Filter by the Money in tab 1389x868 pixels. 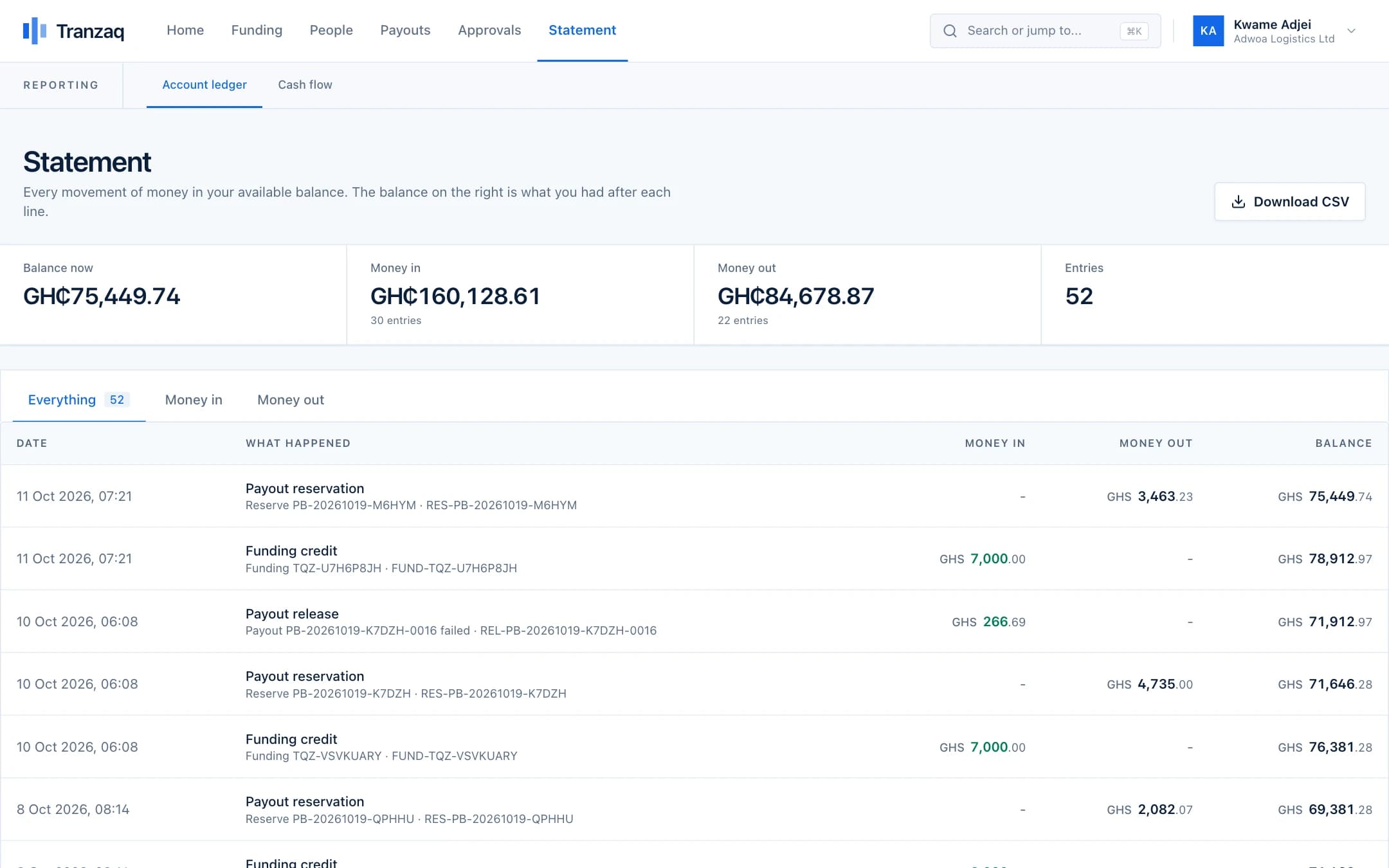(194, 400)
